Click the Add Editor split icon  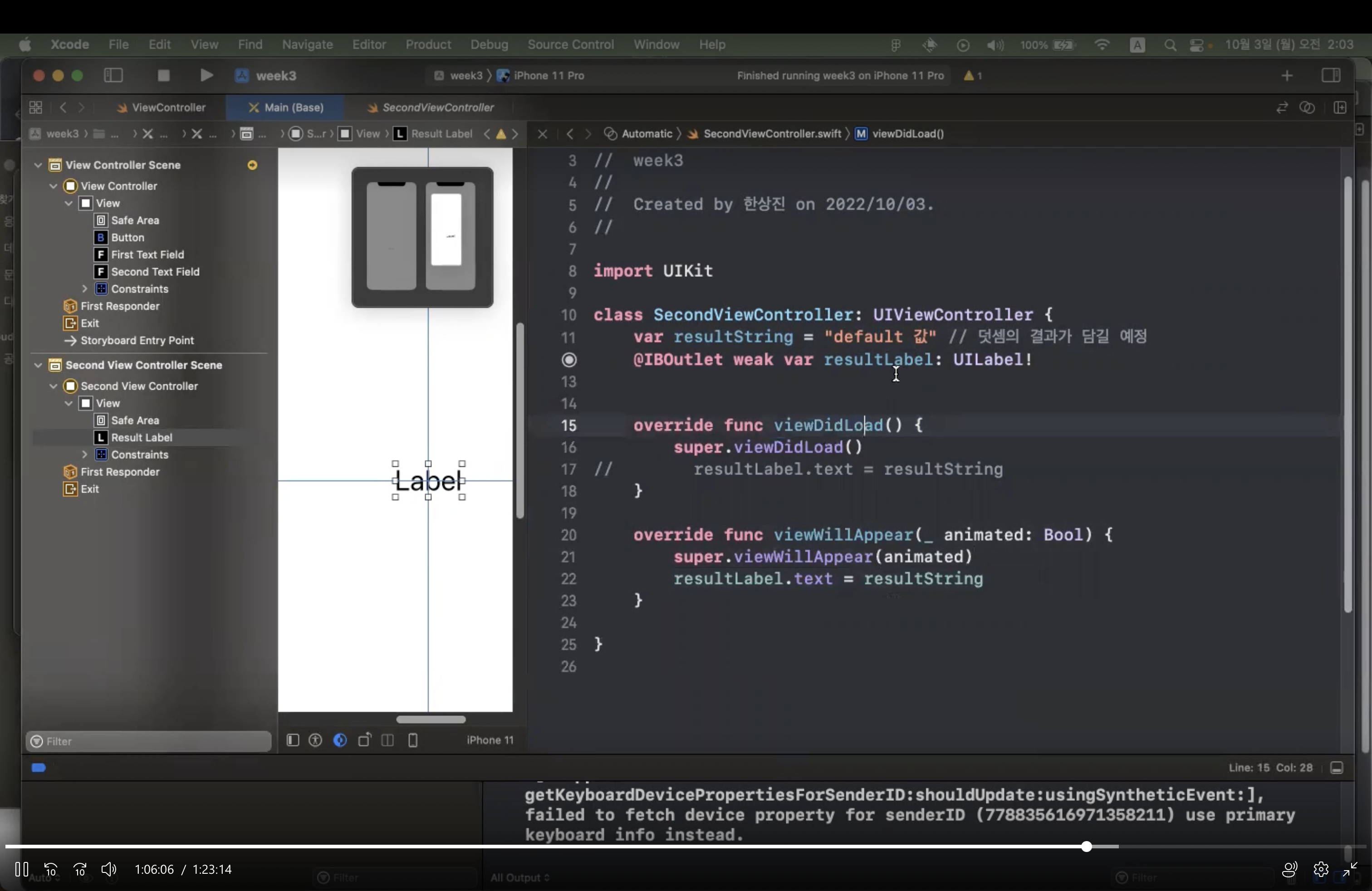point(1340,108)
